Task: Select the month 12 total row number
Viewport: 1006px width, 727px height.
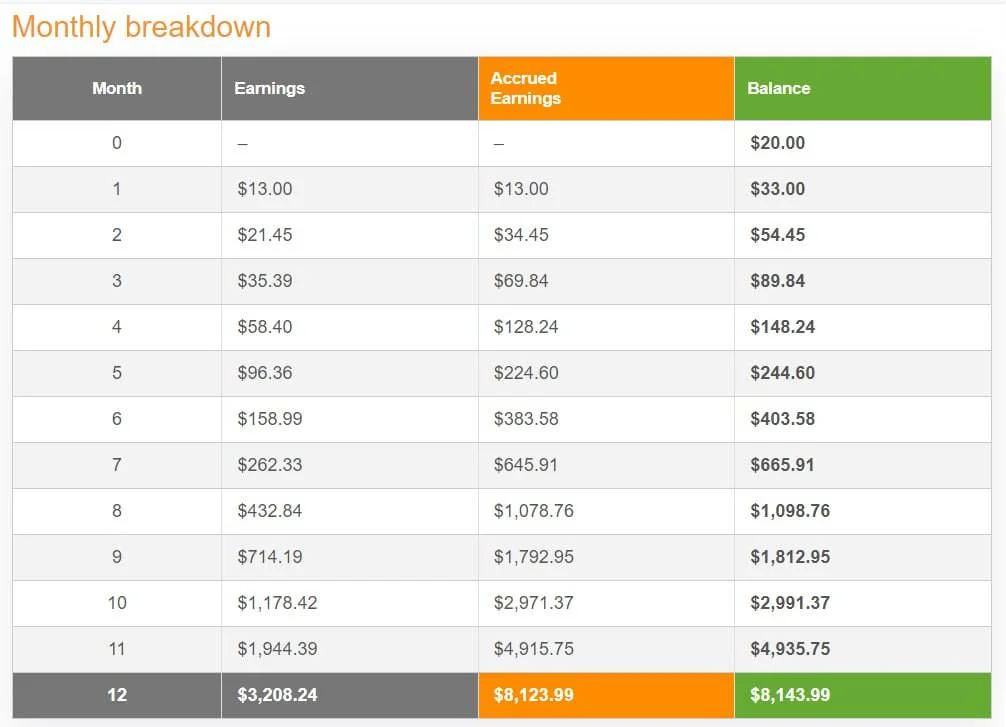Action: point(117,695)
